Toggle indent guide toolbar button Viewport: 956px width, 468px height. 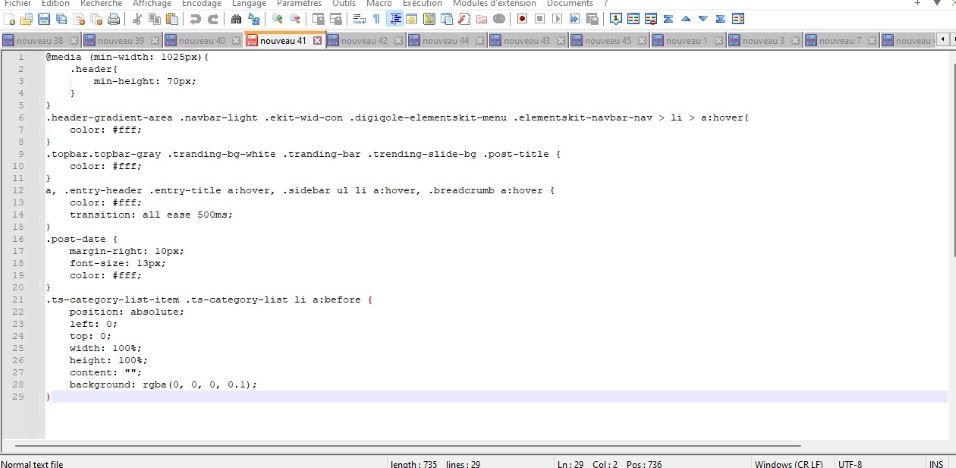click(394, 19)
